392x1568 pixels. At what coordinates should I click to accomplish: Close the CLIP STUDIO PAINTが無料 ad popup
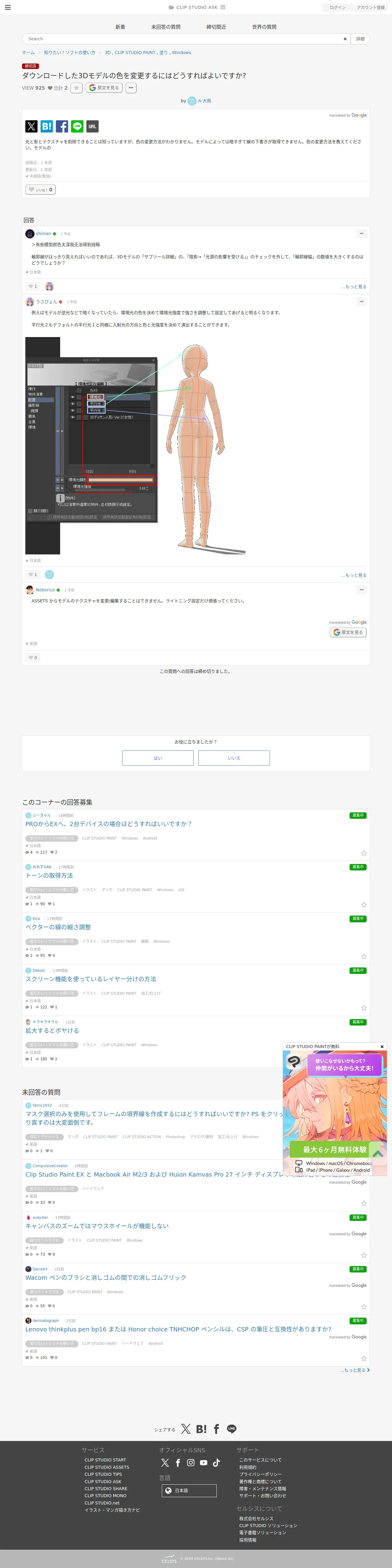[382, 1047]
